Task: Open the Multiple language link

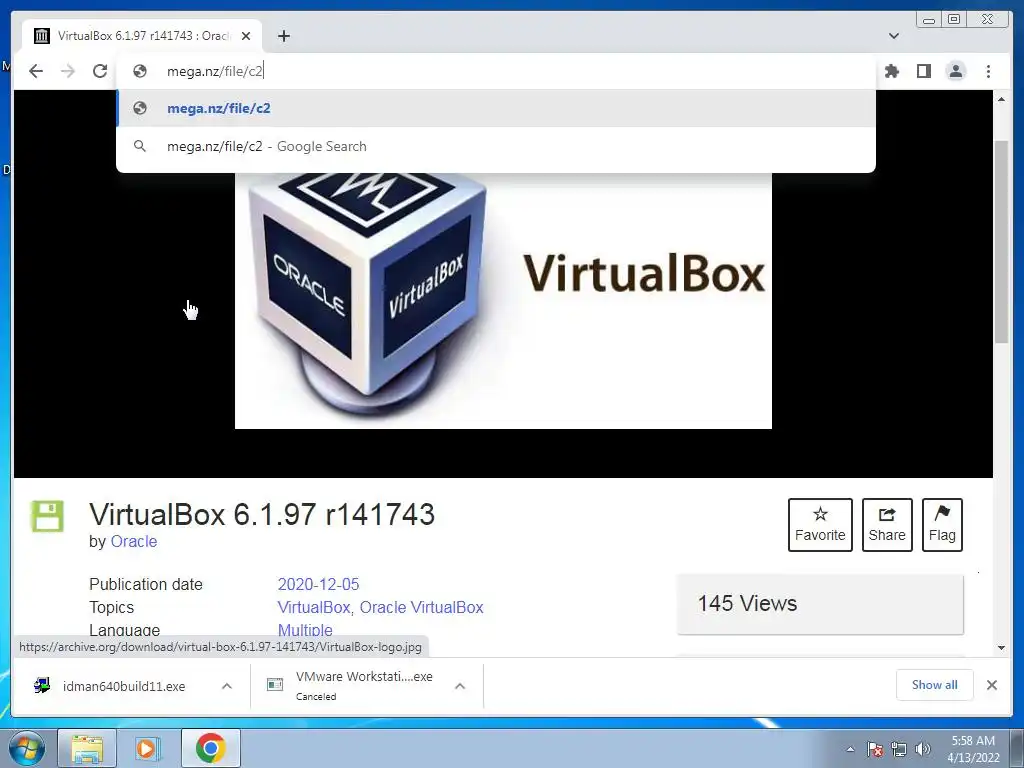Action: (x=305, y=630)
